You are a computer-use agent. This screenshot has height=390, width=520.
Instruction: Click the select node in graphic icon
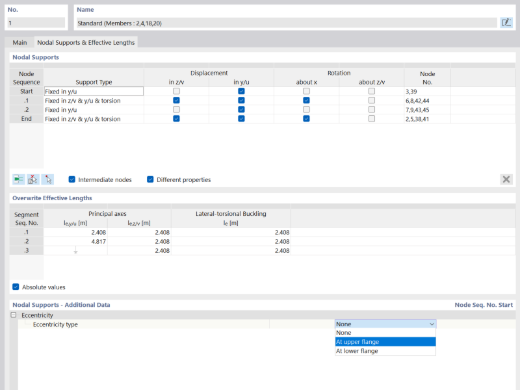(48, 179)
